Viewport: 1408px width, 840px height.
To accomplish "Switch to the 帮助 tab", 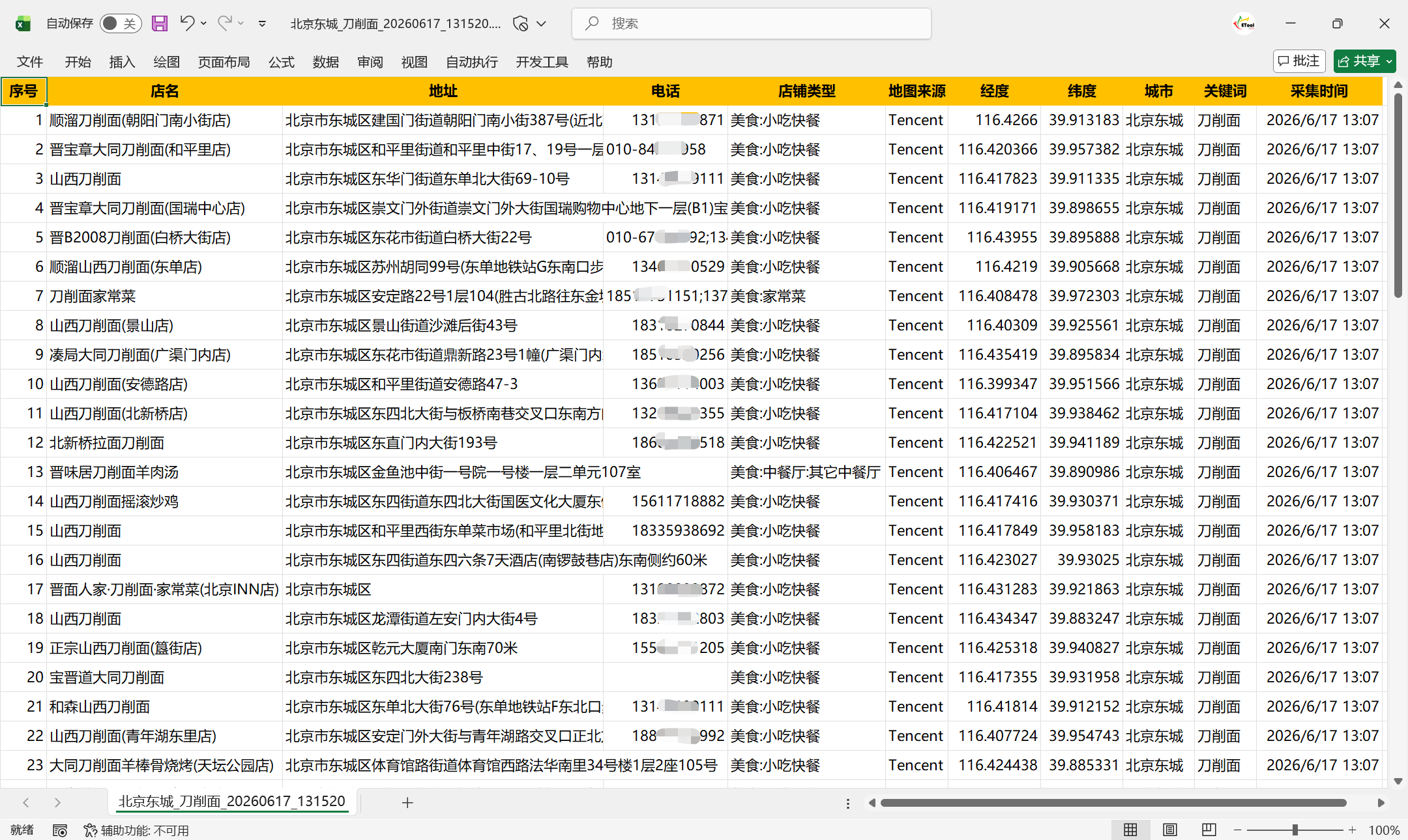I will (x=600, y=62).
